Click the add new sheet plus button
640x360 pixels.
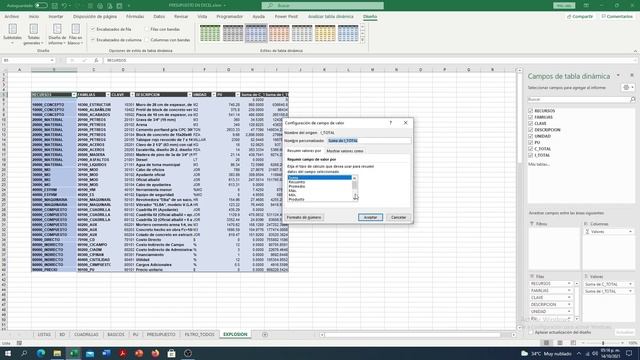(x=265, y=335)
